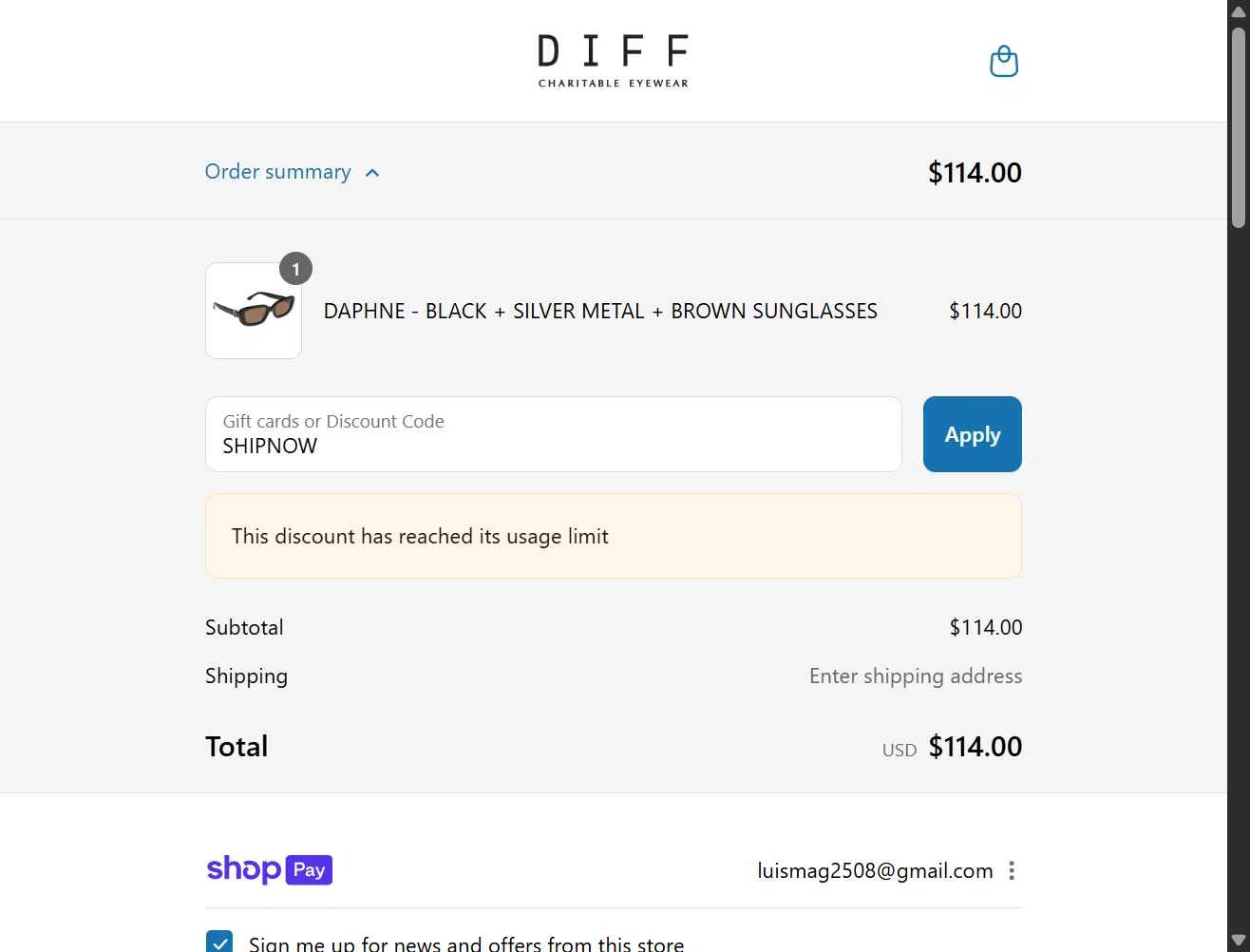Click the scrollbar down arrow
Image resolution: width=1250 pixels, height=952 pixels.
point(1239,941)
